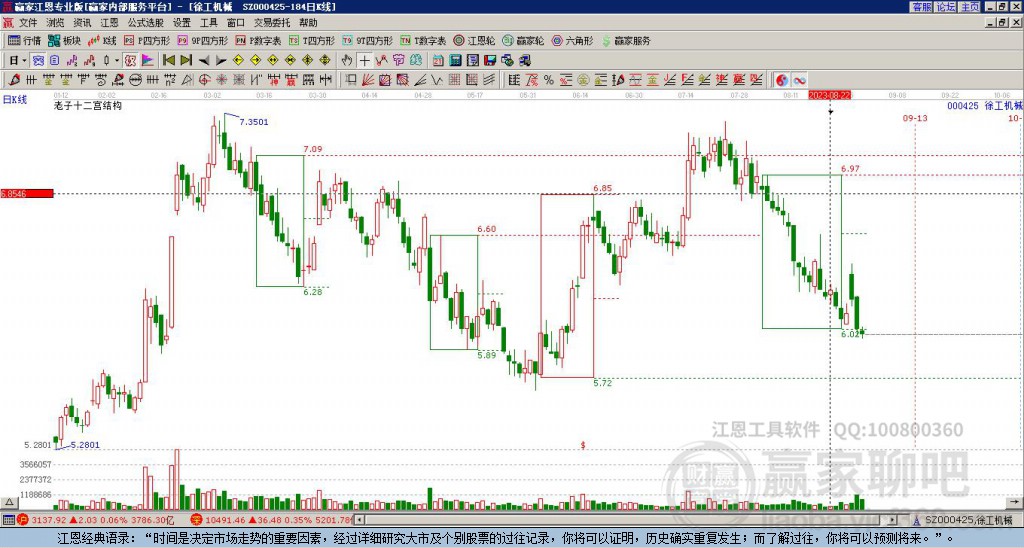
Task: Switch to the K线 chart view
Action: point(103,40)
